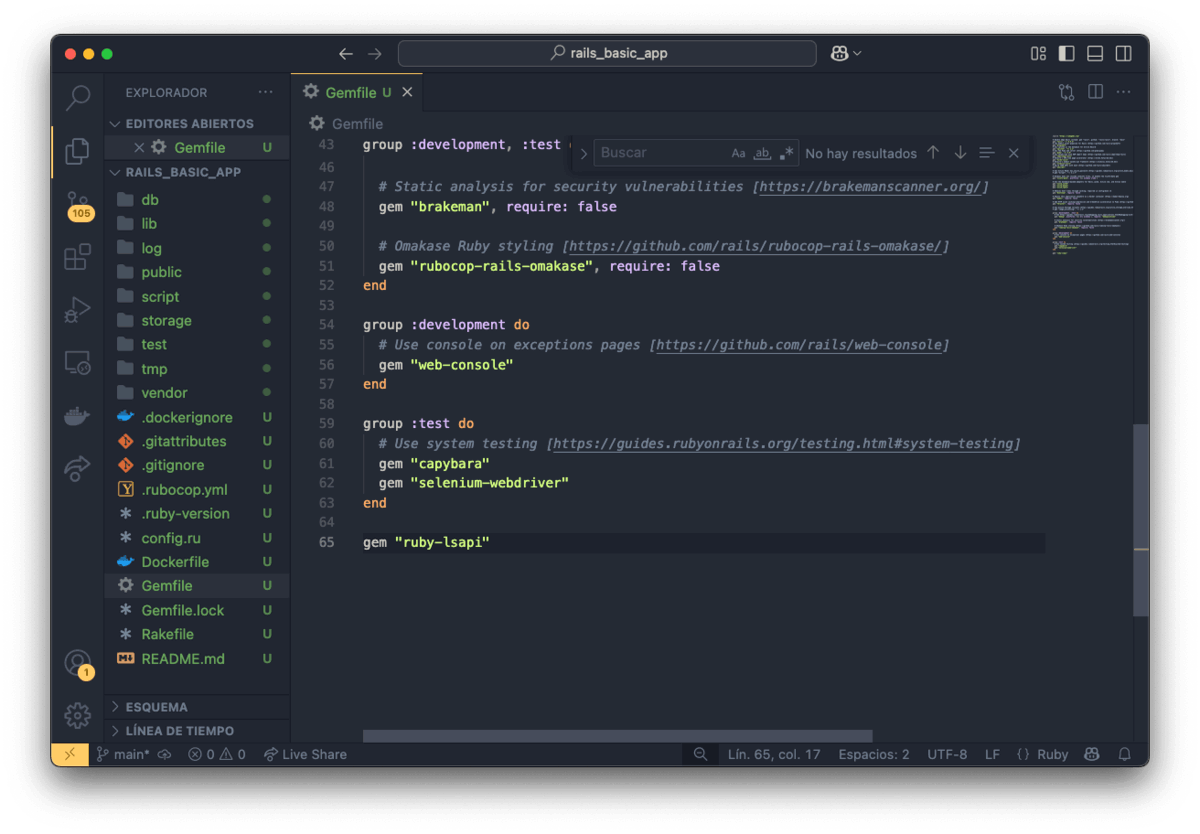Open Remote Explorer icon
Image resolution: width=1200 pixels, height=834 pixels.
coord(78,363)
